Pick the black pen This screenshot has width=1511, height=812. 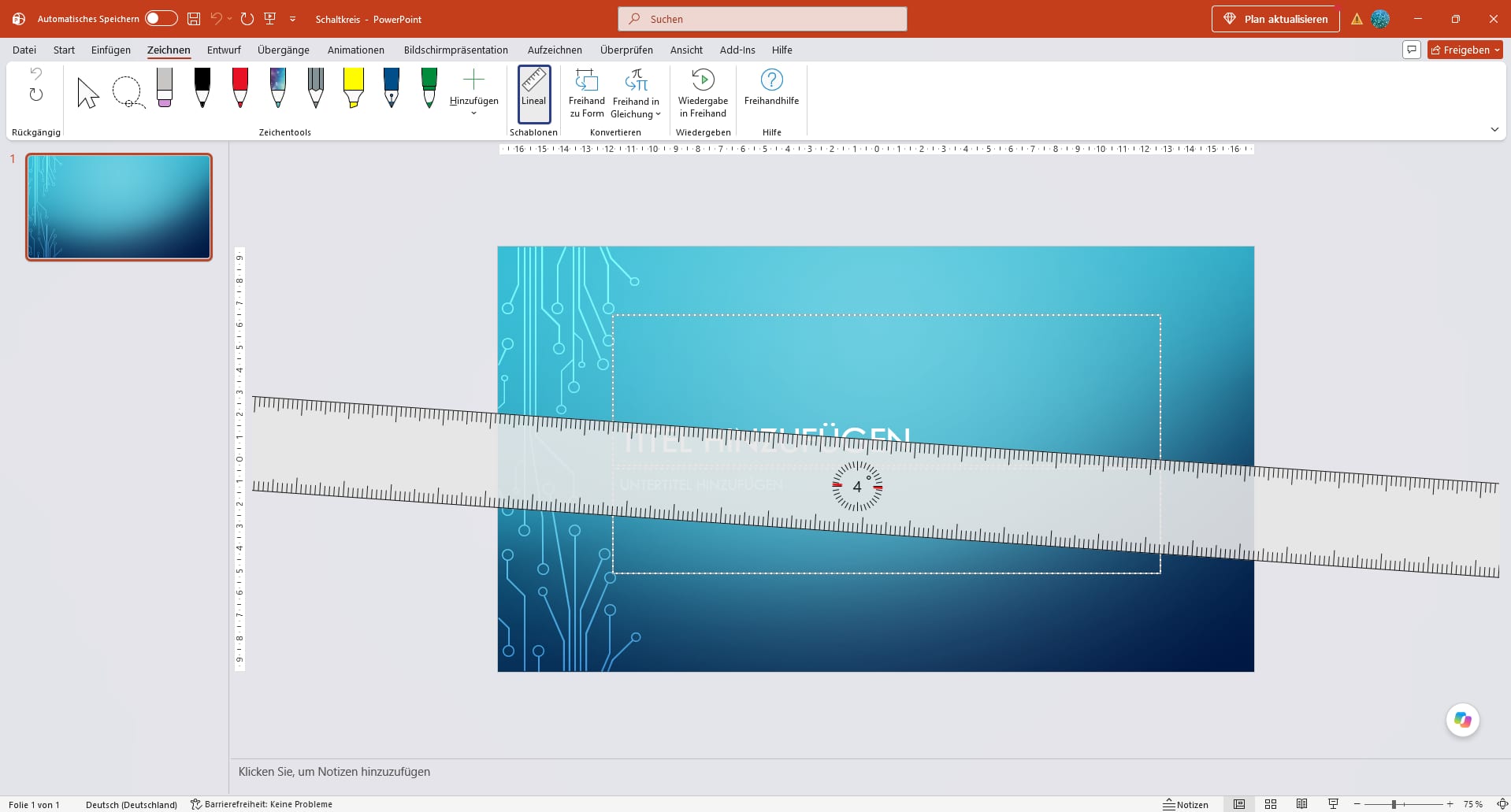point(202,88)
